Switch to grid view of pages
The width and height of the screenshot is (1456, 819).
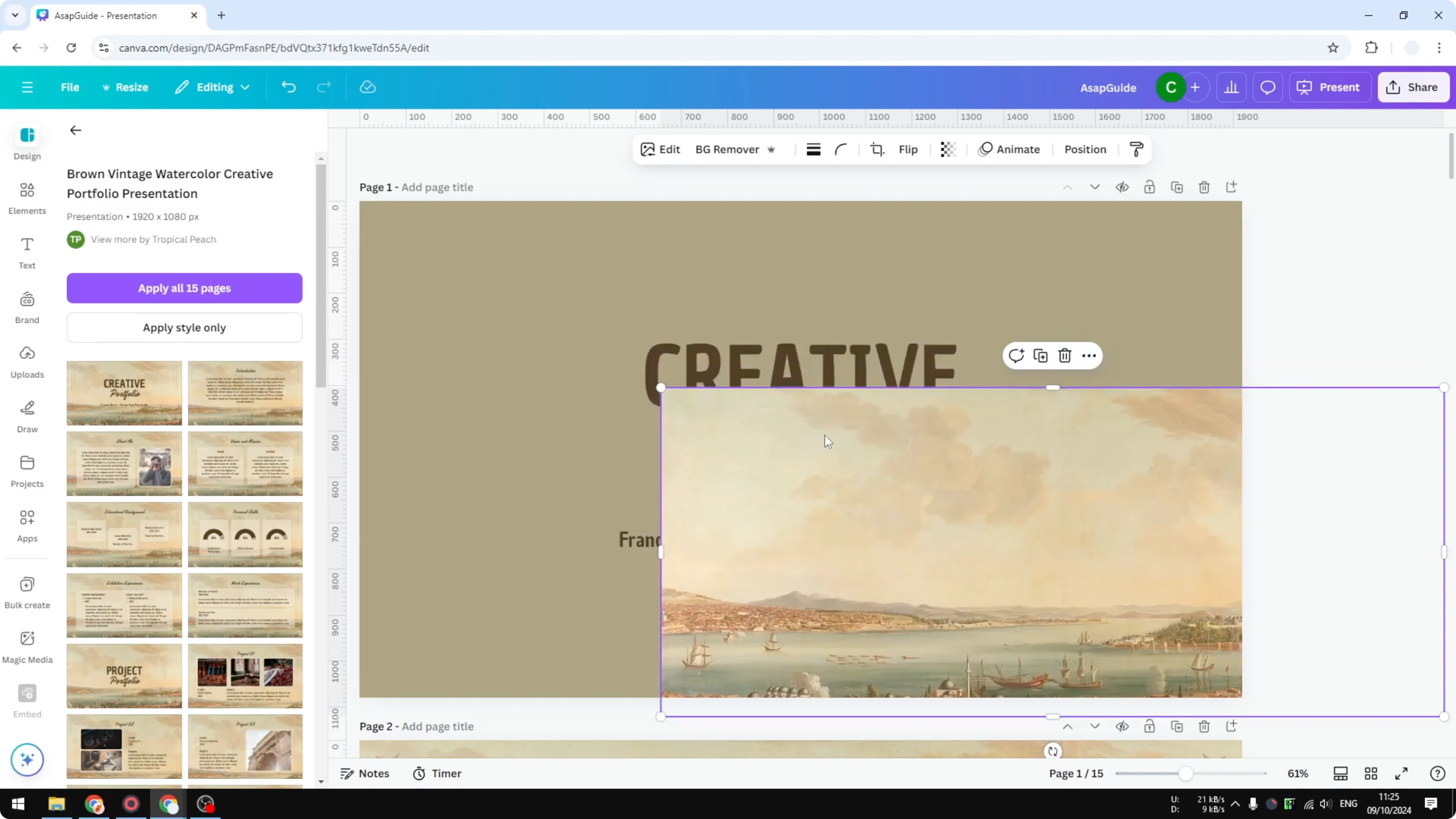1371,773
